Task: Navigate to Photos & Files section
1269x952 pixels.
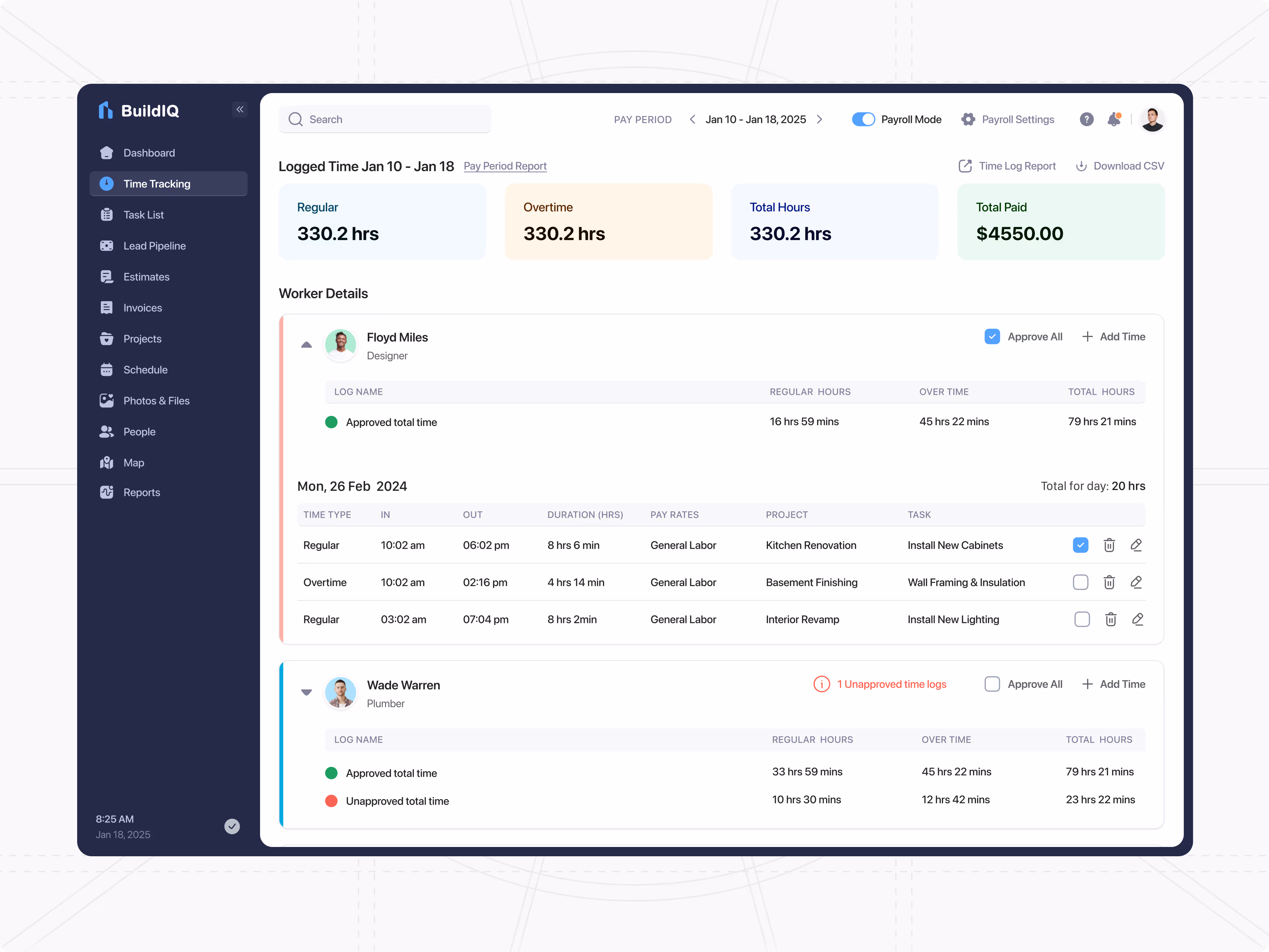Action: click(156, 400)
